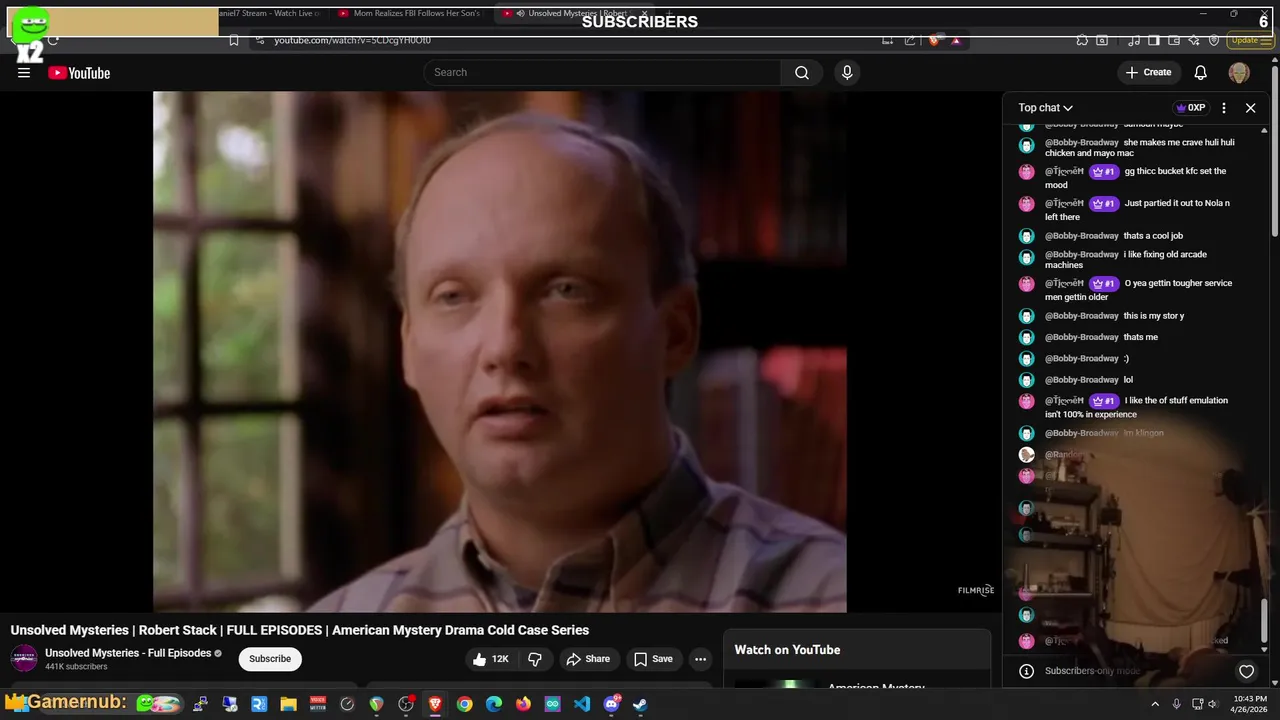Click the Watch on YouTube heading
Image resolution: width=1280 pixels, height=720 pixels.
tap(787, 650)
